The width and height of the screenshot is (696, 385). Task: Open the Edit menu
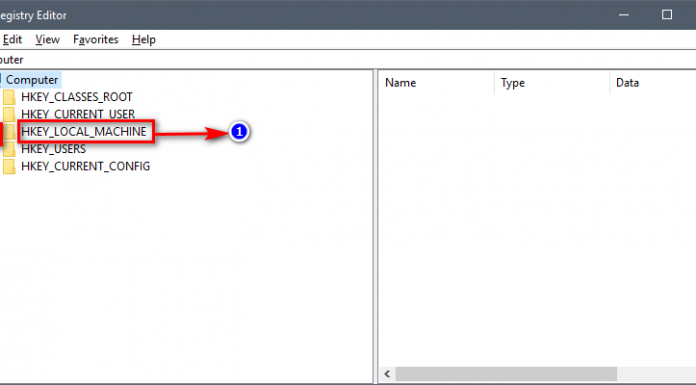click(12, 40)
